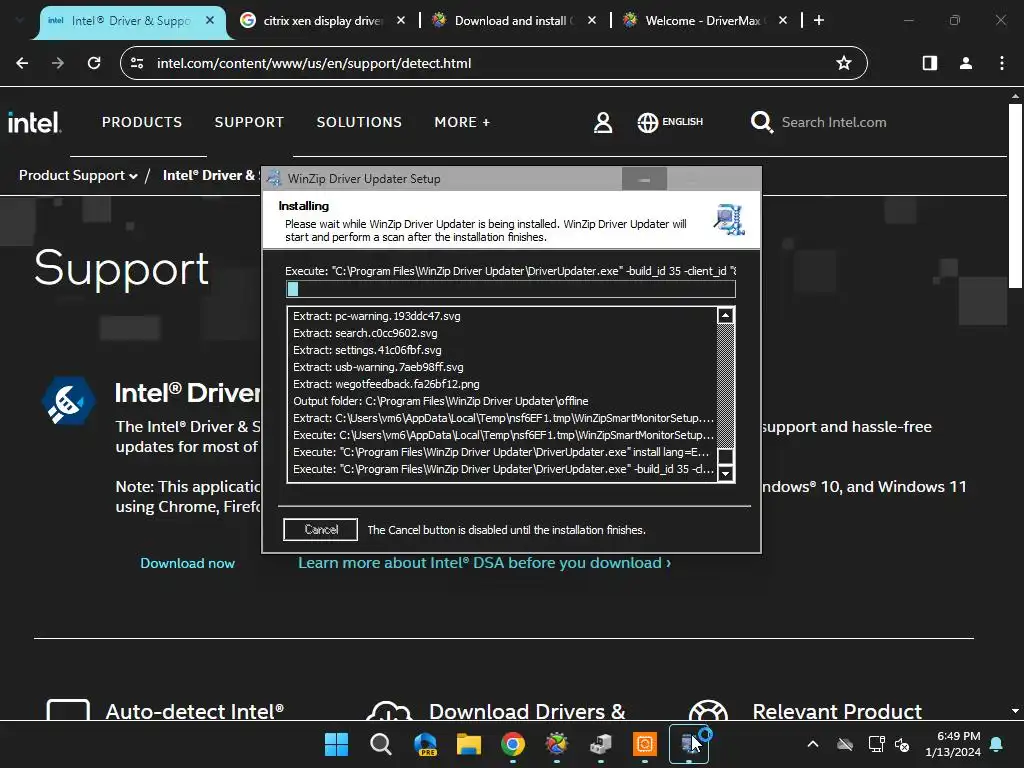Image resolution: width=1024 pixels, height=768 pixels.
Task: Click the Download now link
Action: (187, 563)
